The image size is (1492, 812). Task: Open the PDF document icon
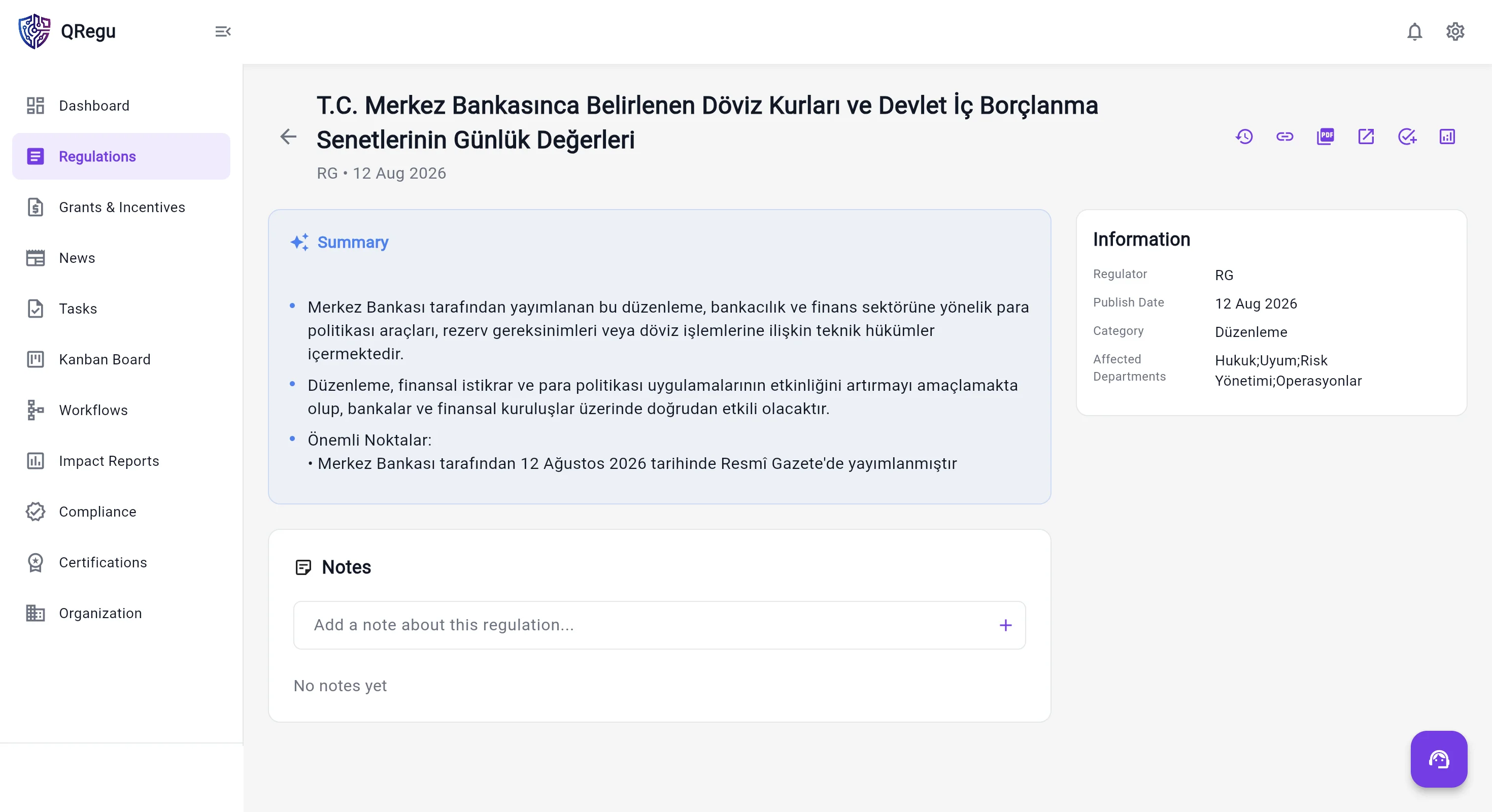pos(1325,137)
